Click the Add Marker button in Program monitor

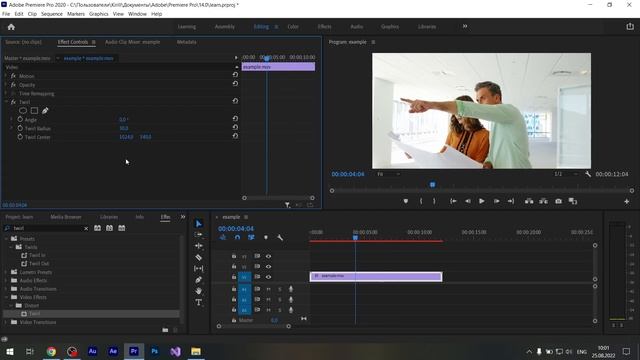click(x=405, y=201)
